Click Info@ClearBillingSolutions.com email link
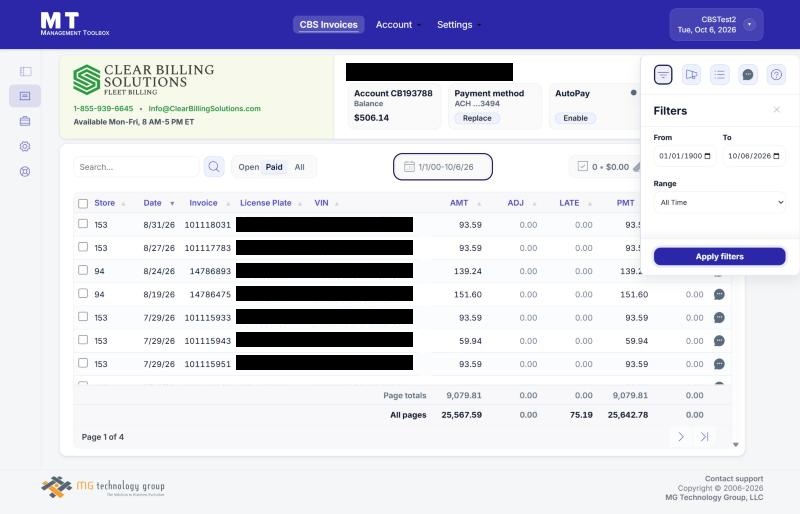The image size is (800, 514). (x=205, y=109)
